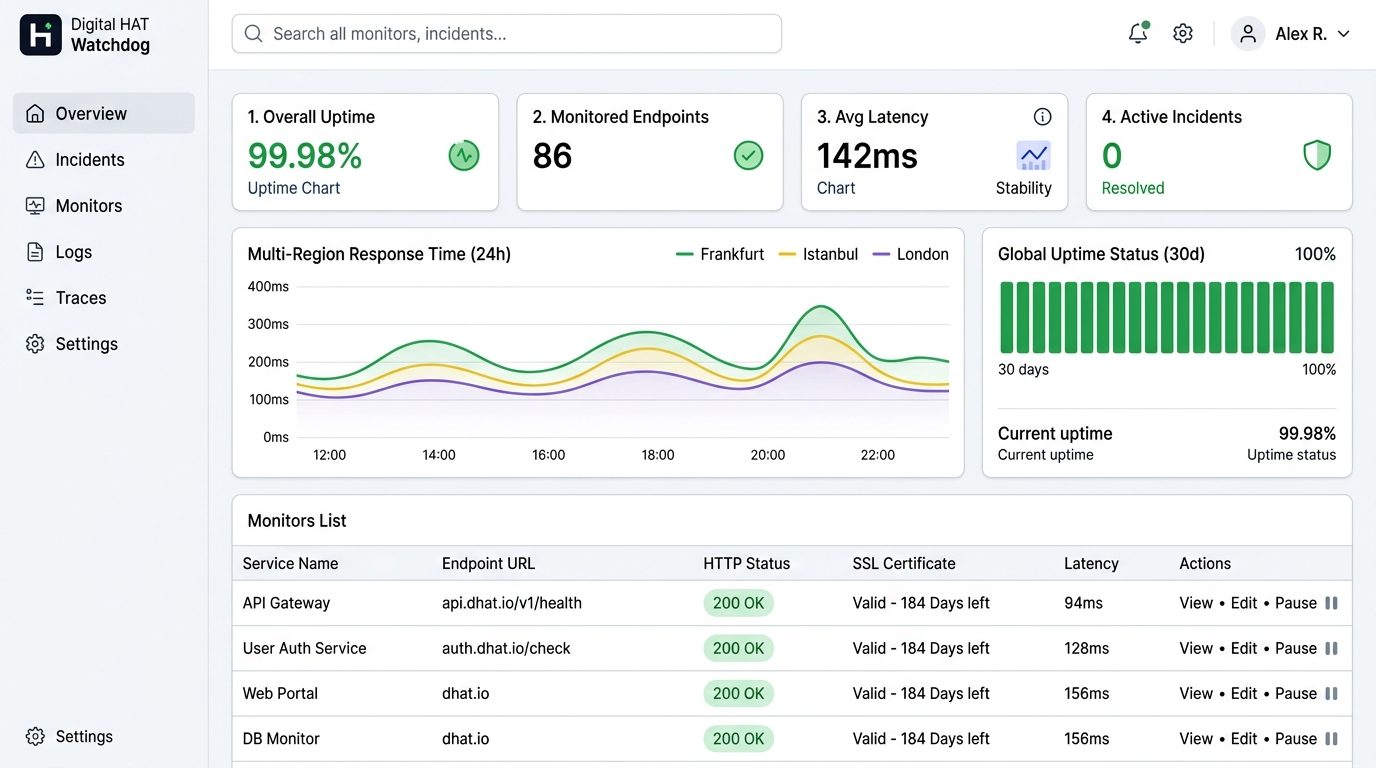The height and width of the screenshot is (768, 1376).
Task: Click the Overall Uptime pulse icon
Action: pyautogui.click(x=464, y=155)
